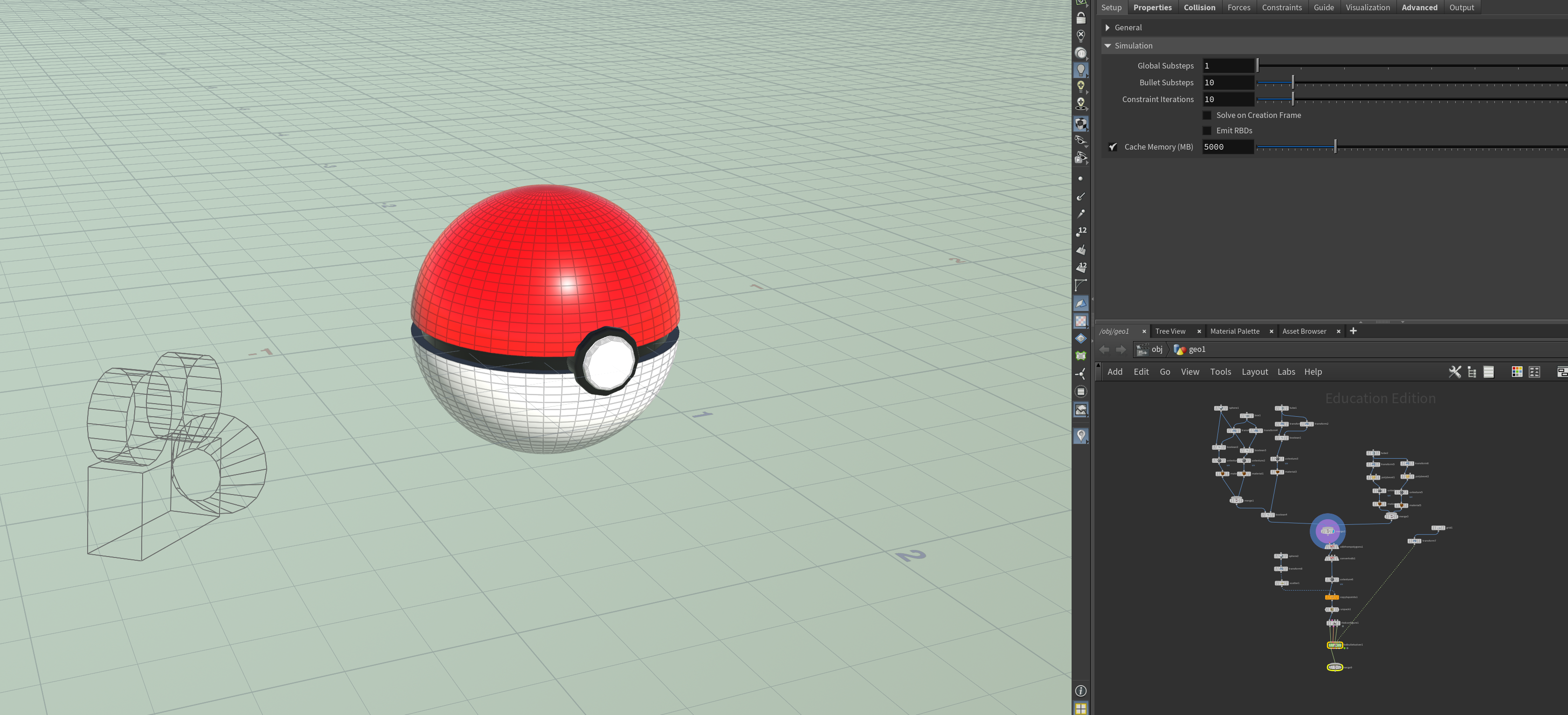Collapse the Simulation section
This screenshot has width=1568, height=715.
[1107, 46]
